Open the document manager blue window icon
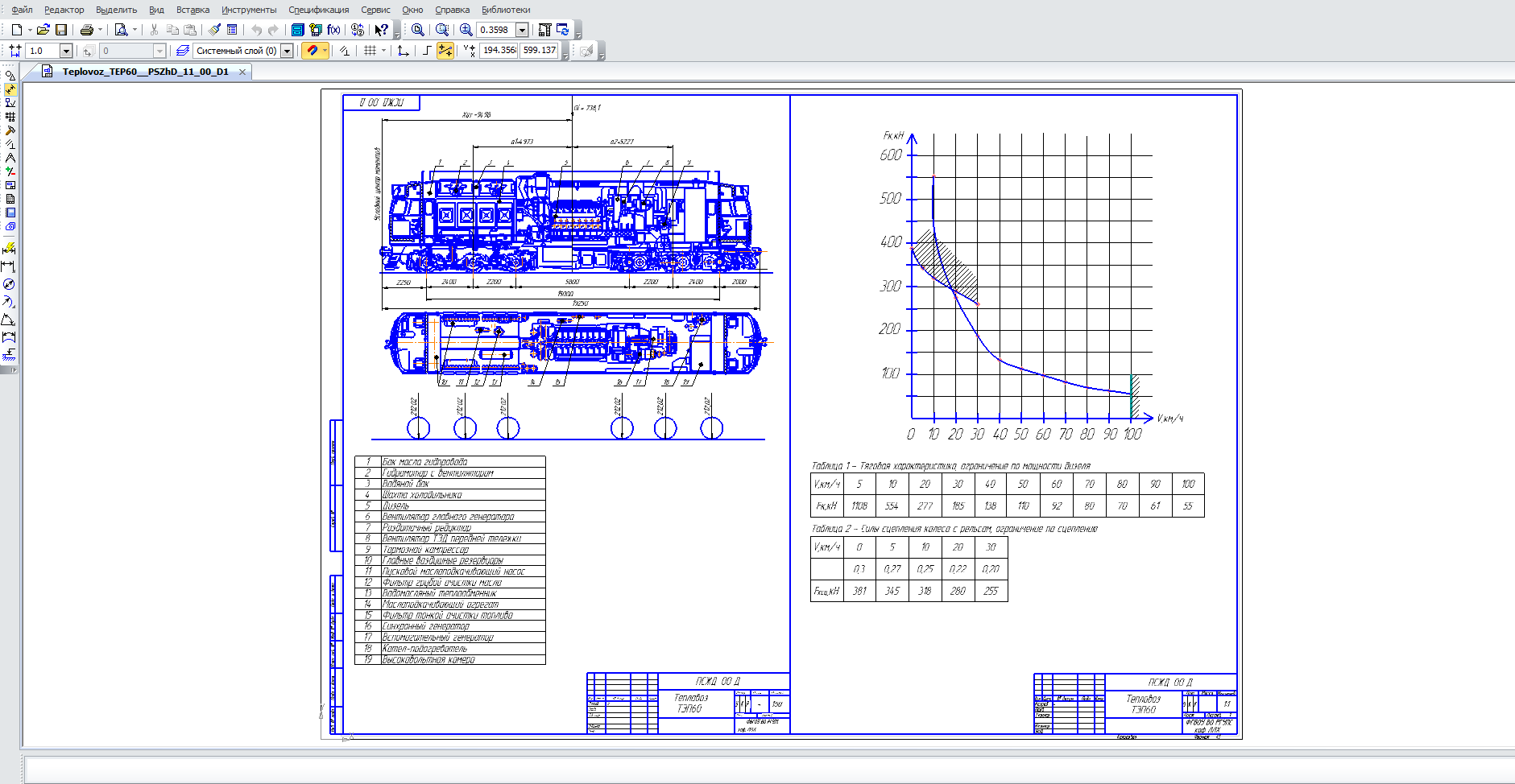The height and width of the screenshot is (784, 1515). point(297,30)
